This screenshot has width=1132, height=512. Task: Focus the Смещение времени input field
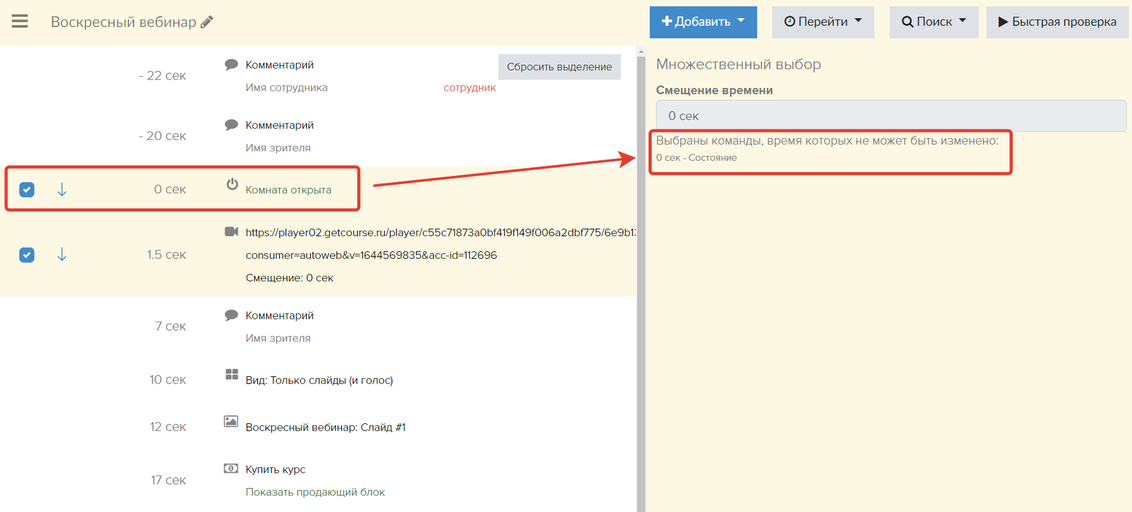(x=890, y=116)
